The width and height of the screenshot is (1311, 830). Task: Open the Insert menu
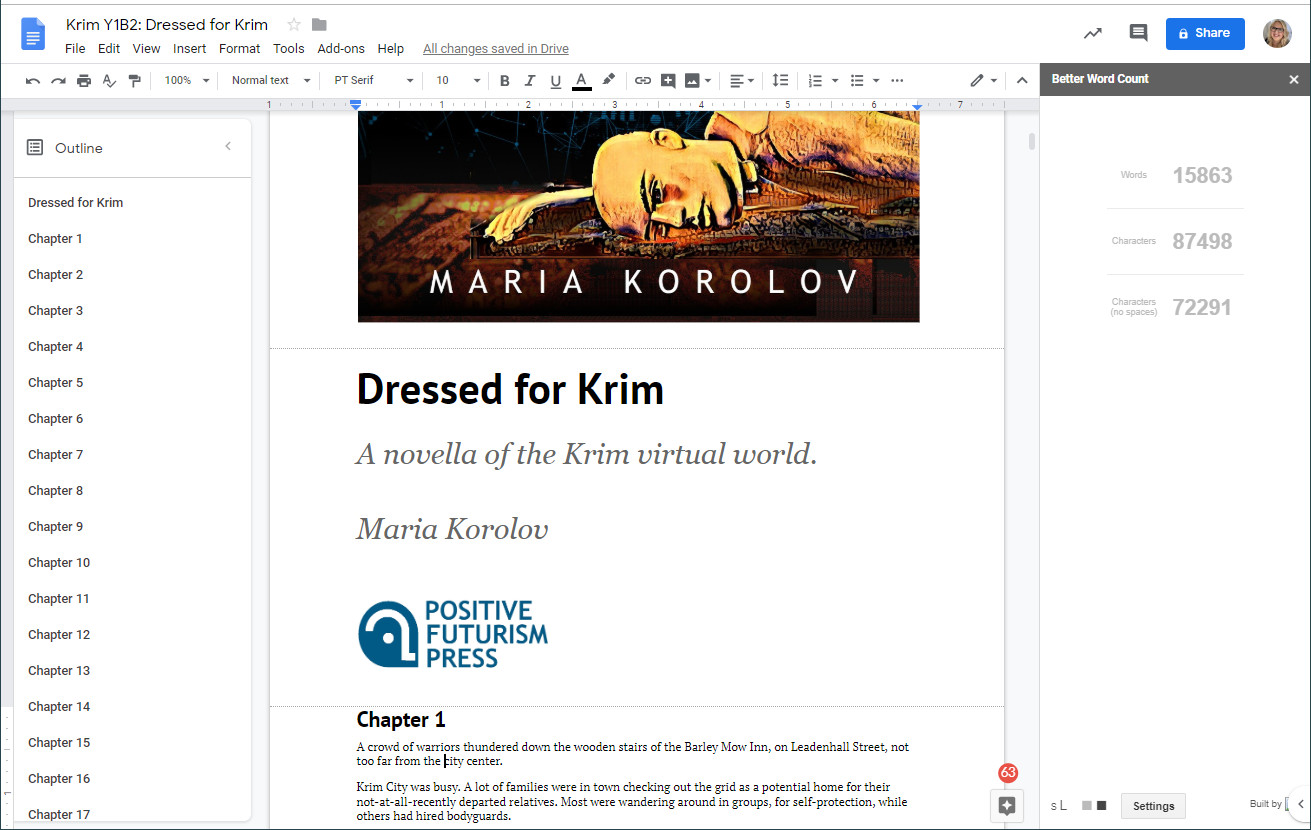coord(190,49)
